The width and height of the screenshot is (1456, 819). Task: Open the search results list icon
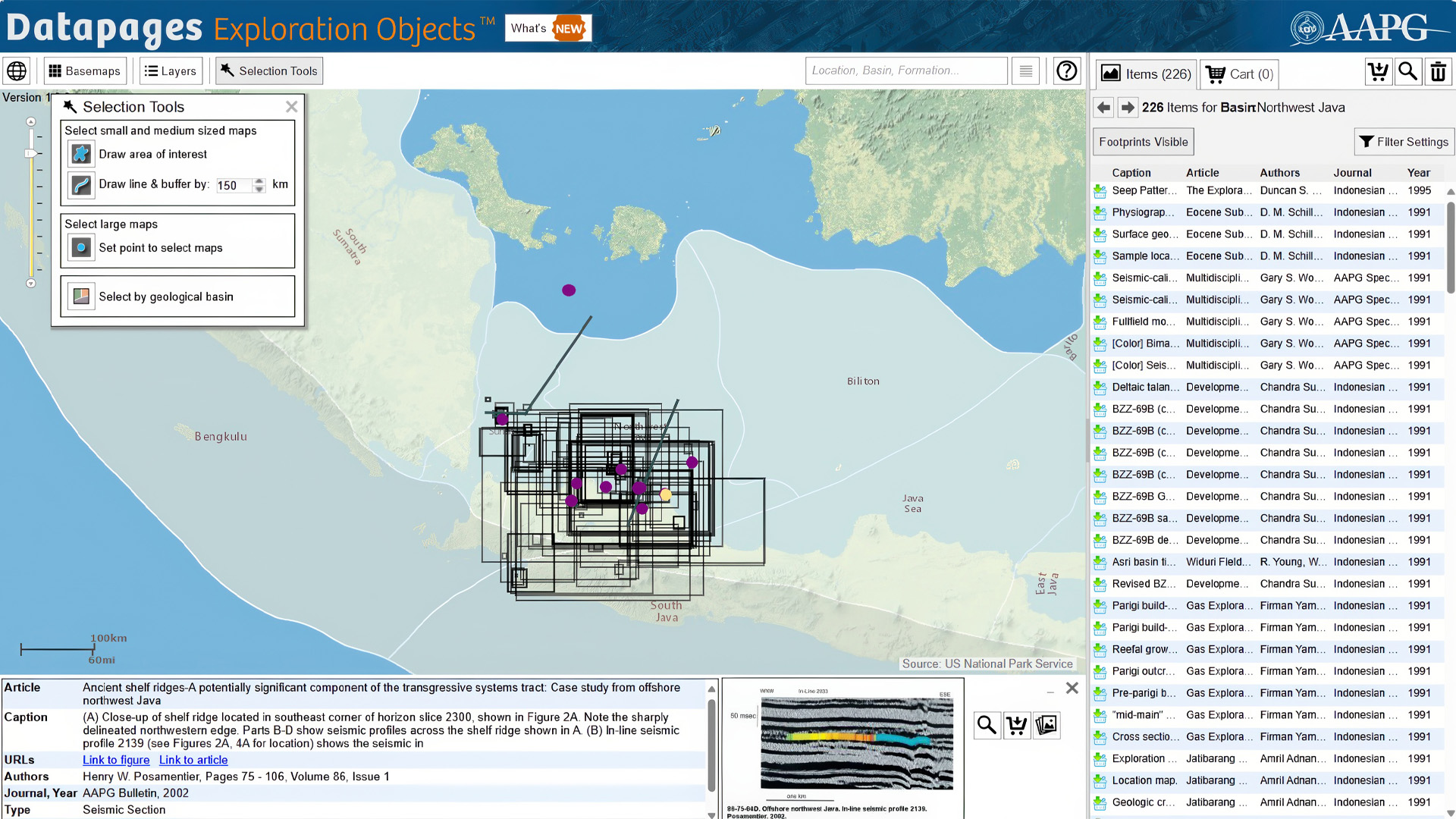tap(1025, 71)
